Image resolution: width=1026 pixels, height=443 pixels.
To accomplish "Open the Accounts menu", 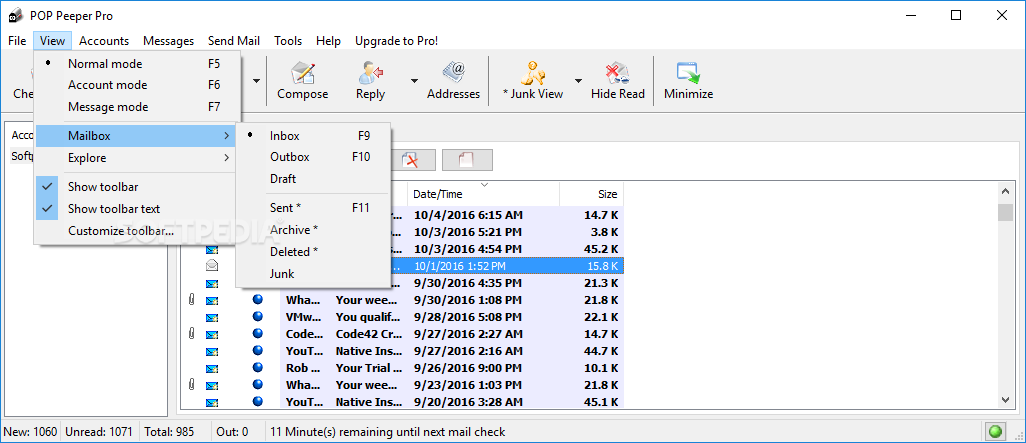I will 104,41.
